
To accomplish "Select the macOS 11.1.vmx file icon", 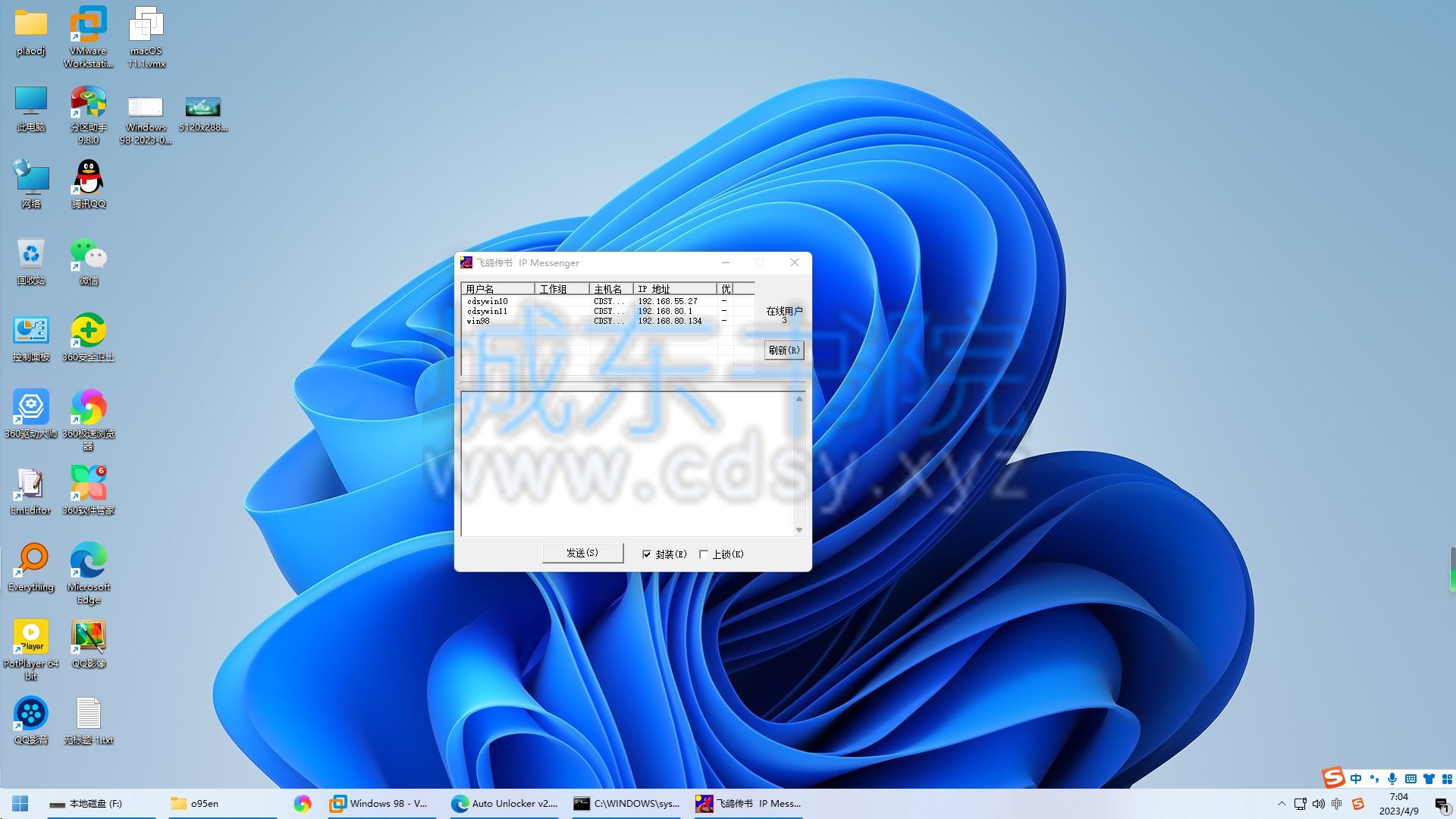I will coord(146,36).
